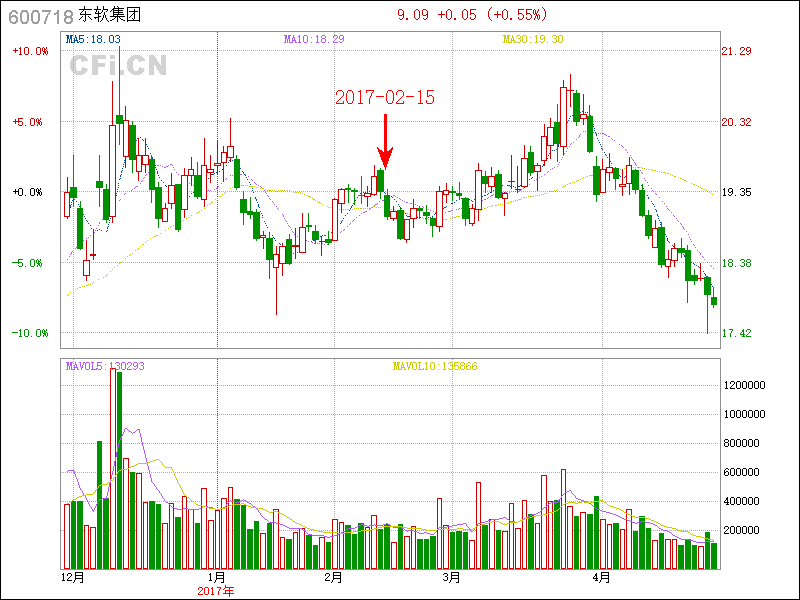The width and height of the screenshot is (800, 600).
Task: Click the red arrow marking 2017-02-15
Action: pyautogui.click(x=385, y=142)
